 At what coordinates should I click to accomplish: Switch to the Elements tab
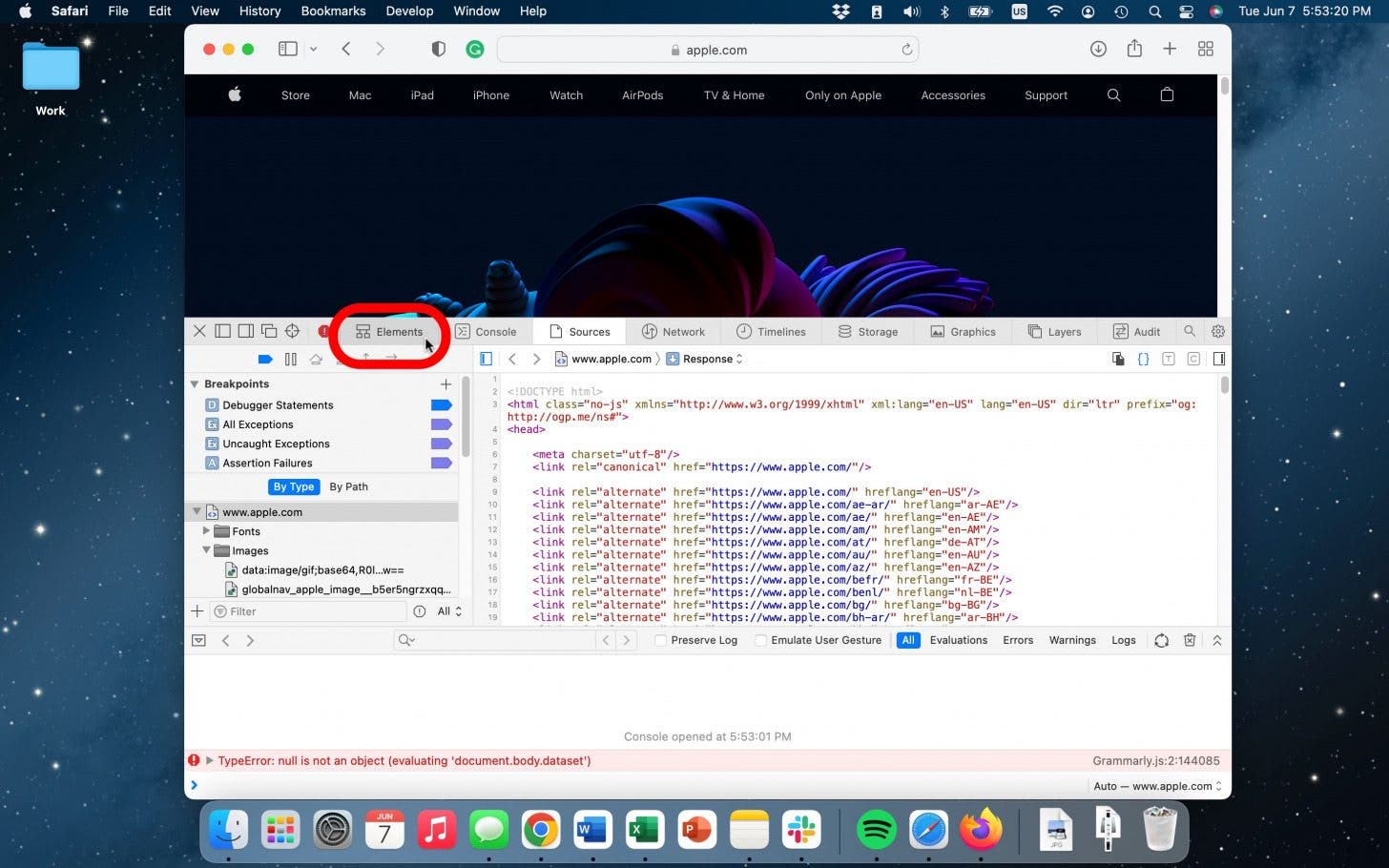point(389,331)
